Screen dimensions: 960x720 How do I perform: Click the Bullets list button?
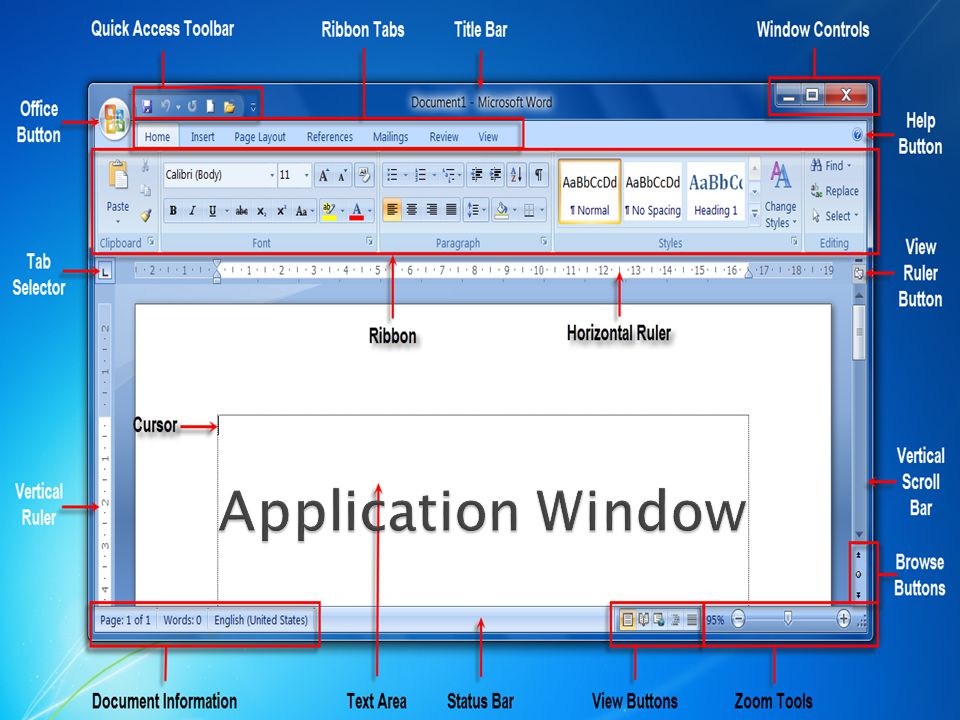pyautogui.click(x=392, y=176)
